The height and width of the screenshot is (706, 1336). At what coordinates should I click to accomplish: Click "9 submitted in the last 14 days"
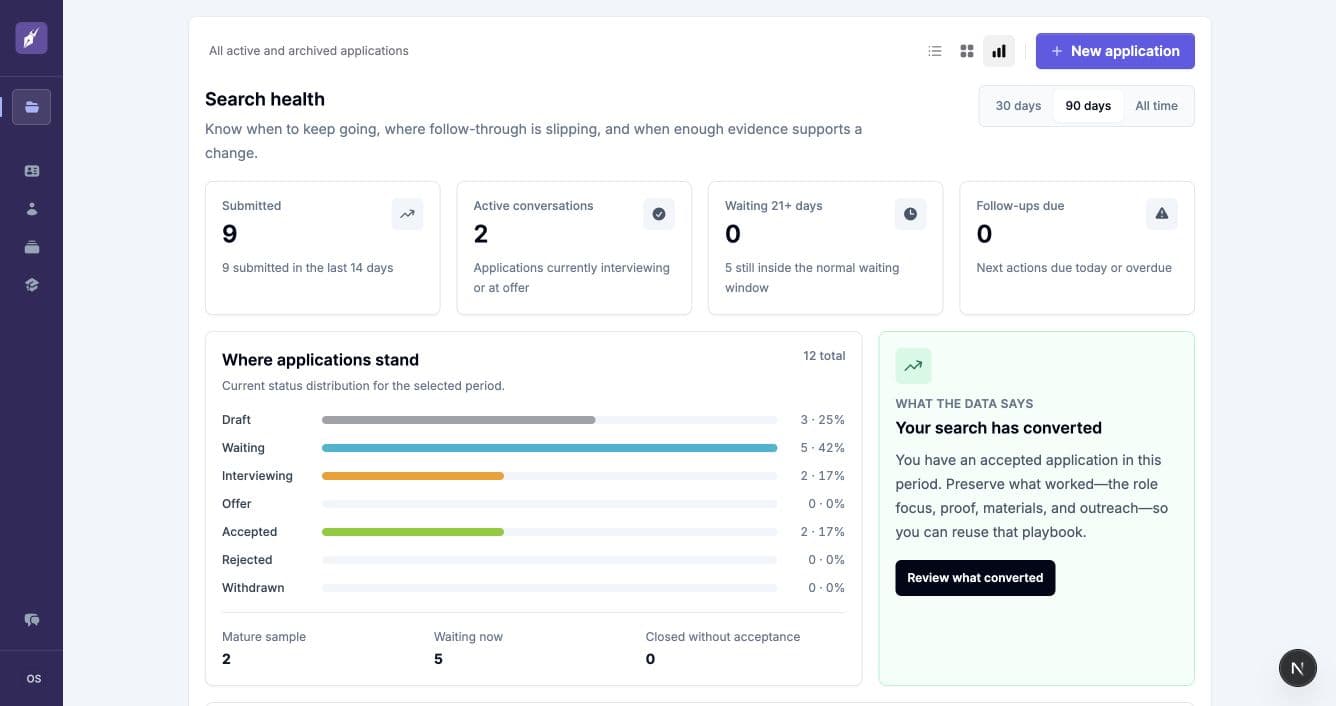(x=308, y=268)
